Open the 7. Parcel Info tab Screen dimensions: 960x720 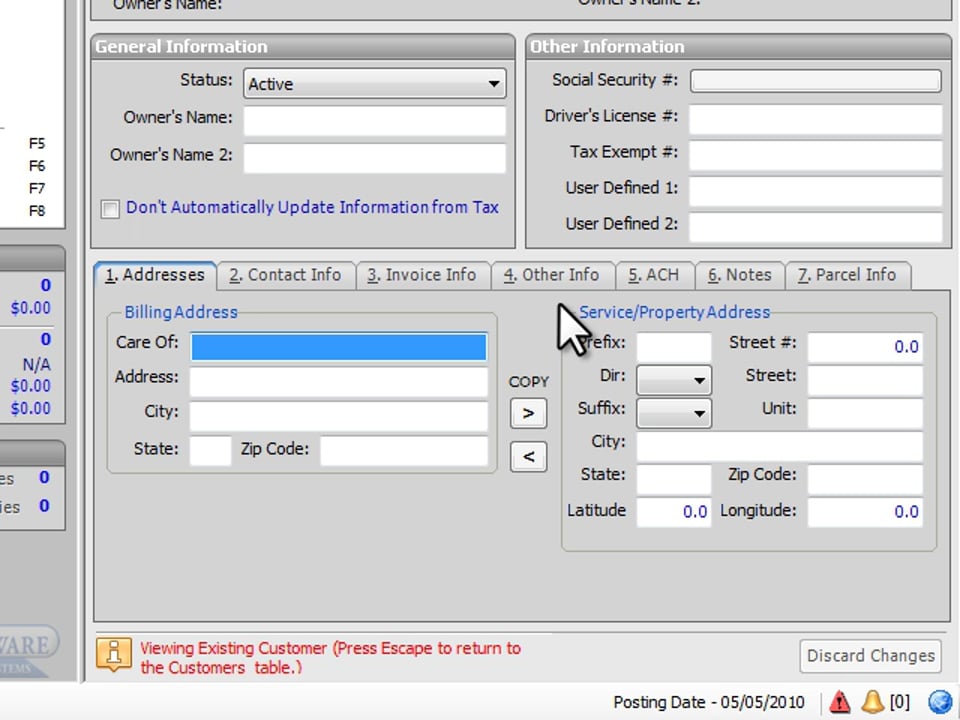pyautogui.click(x=847, y=276)
